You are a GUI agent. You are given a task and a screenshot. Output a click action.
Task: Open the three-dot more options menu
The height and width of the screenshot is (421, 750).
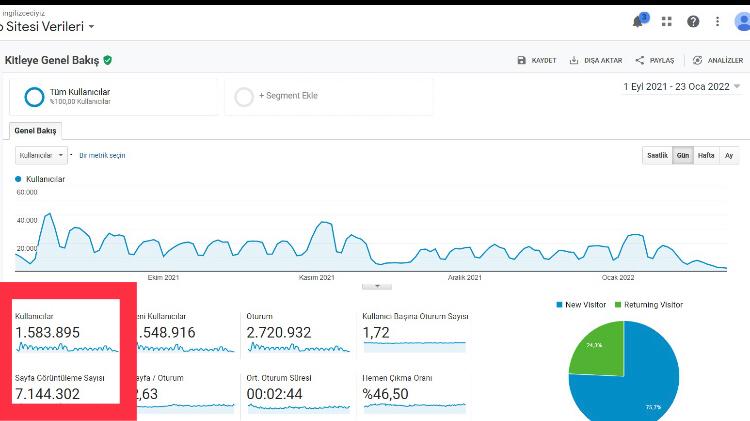718,21
